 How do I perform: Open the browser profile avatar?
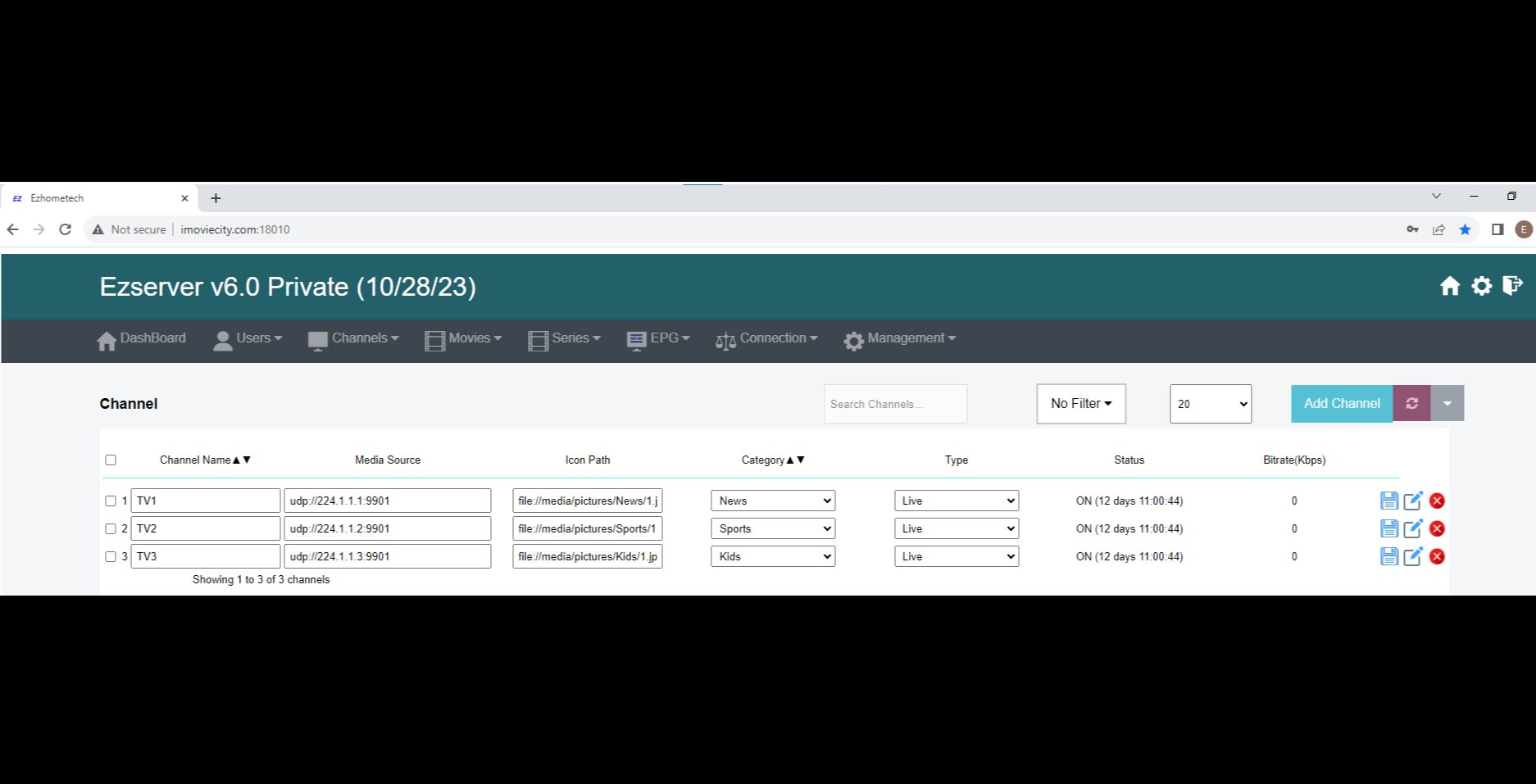click(x=1524, y=229)
